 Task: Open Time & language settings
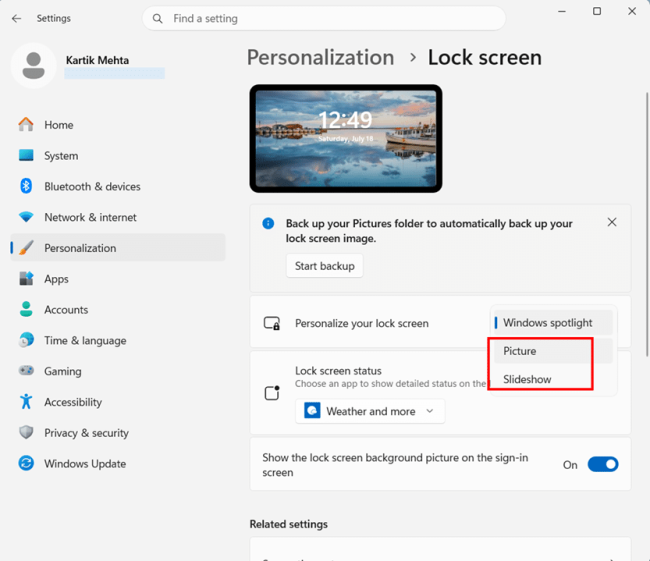118,340
